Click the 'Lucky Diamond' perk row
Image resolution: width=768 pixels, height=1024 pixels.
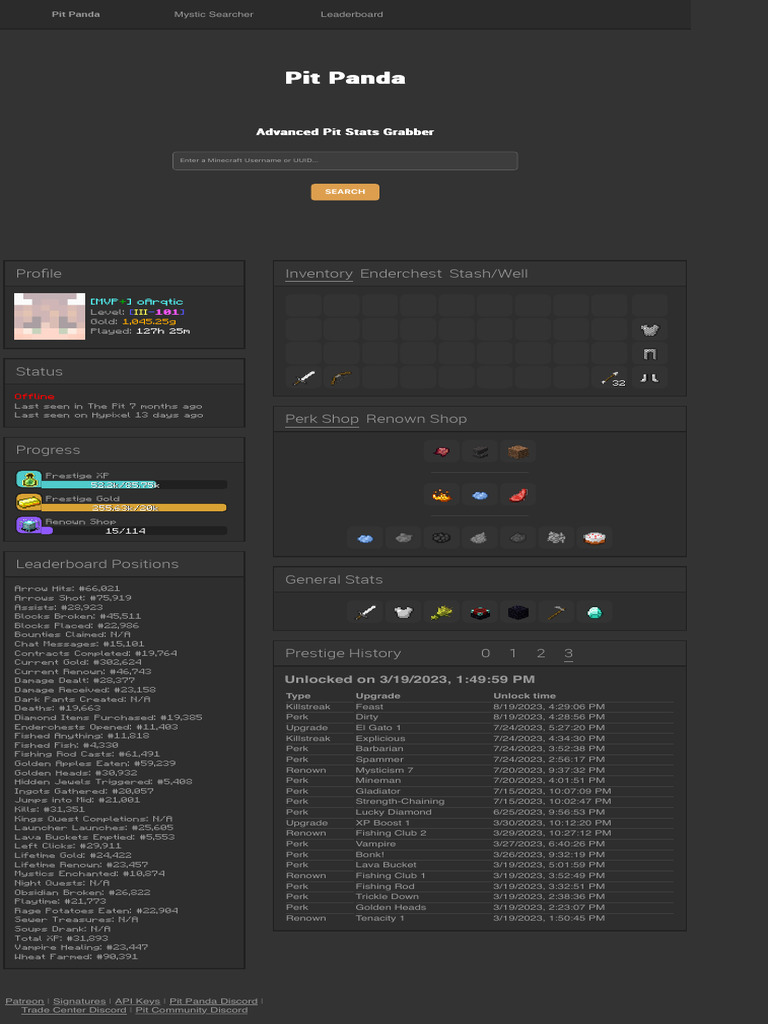click(479, 812)
